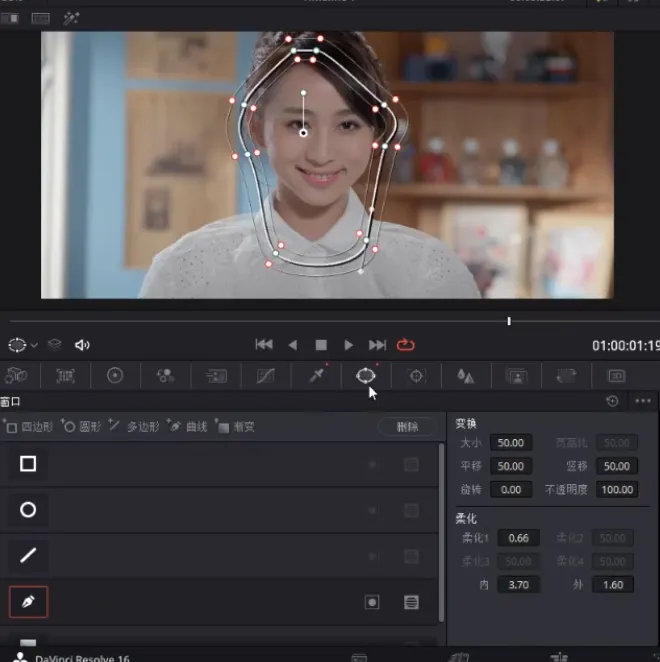660x662 pixels.
Task: Add a 四边形 (linear) window
Action: click(28, 427)
